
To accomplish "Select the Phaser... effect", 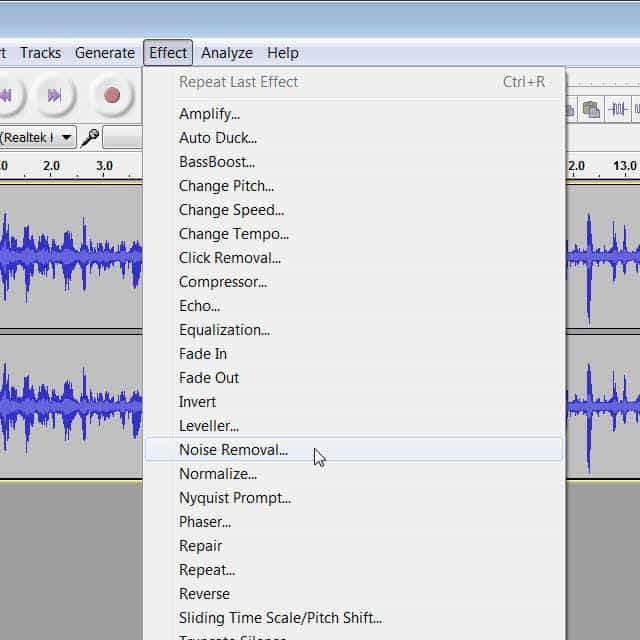I will click(x=353, y=522).
